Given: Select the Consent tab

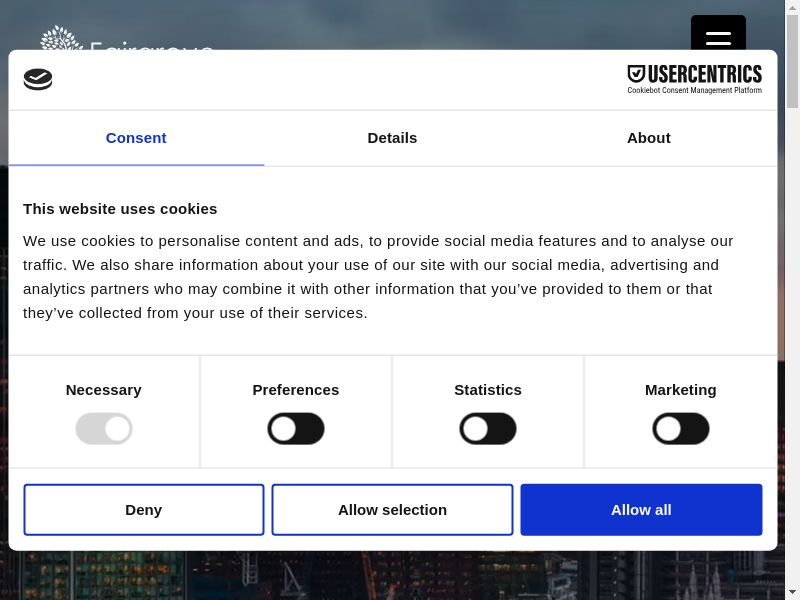Looking at the screenshot, I should tap(136, 138).
